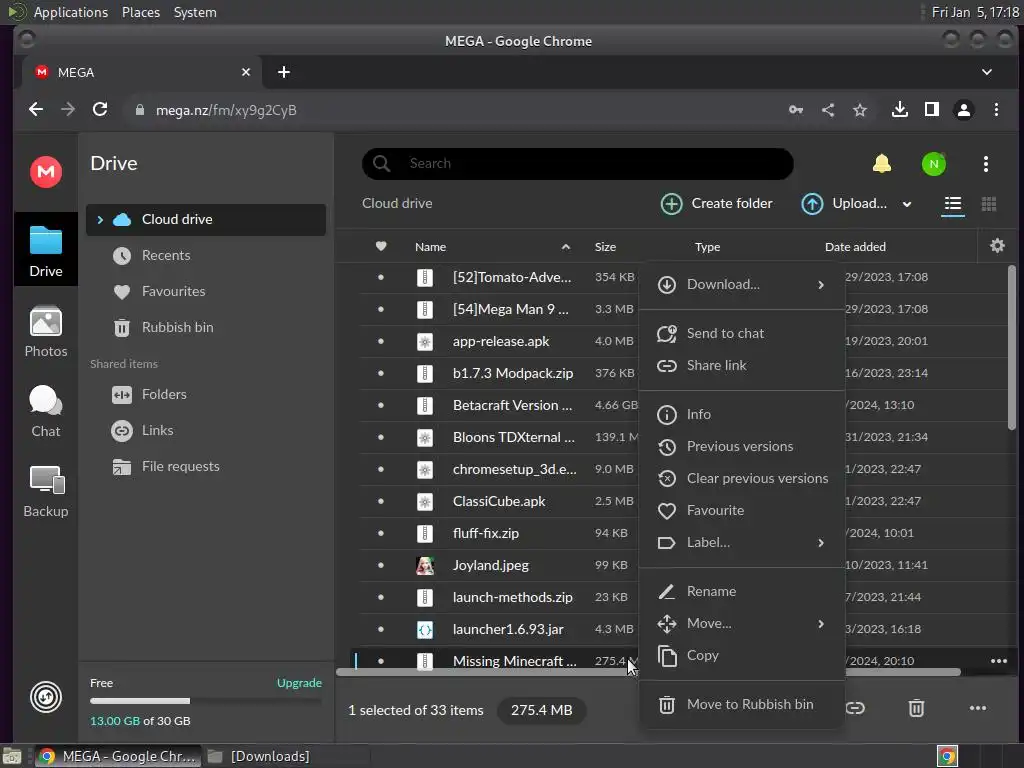
Task: Select Share link menu item
Action: click(742, 365)
